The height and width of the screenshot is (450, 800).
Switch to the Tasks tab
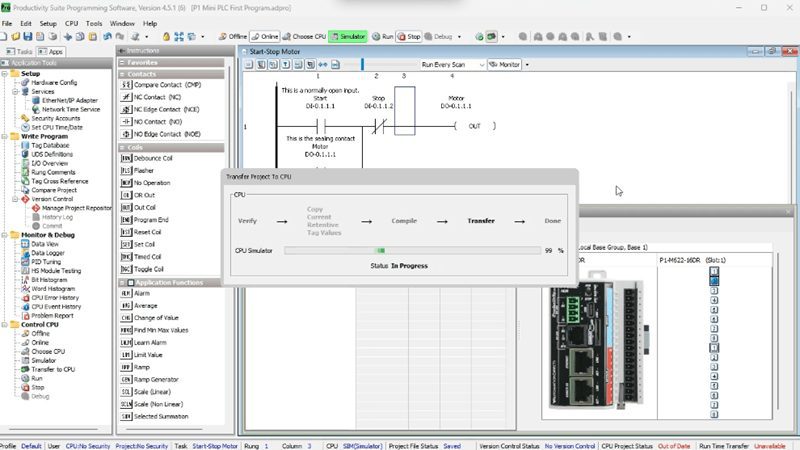click(x=19, y=52)
